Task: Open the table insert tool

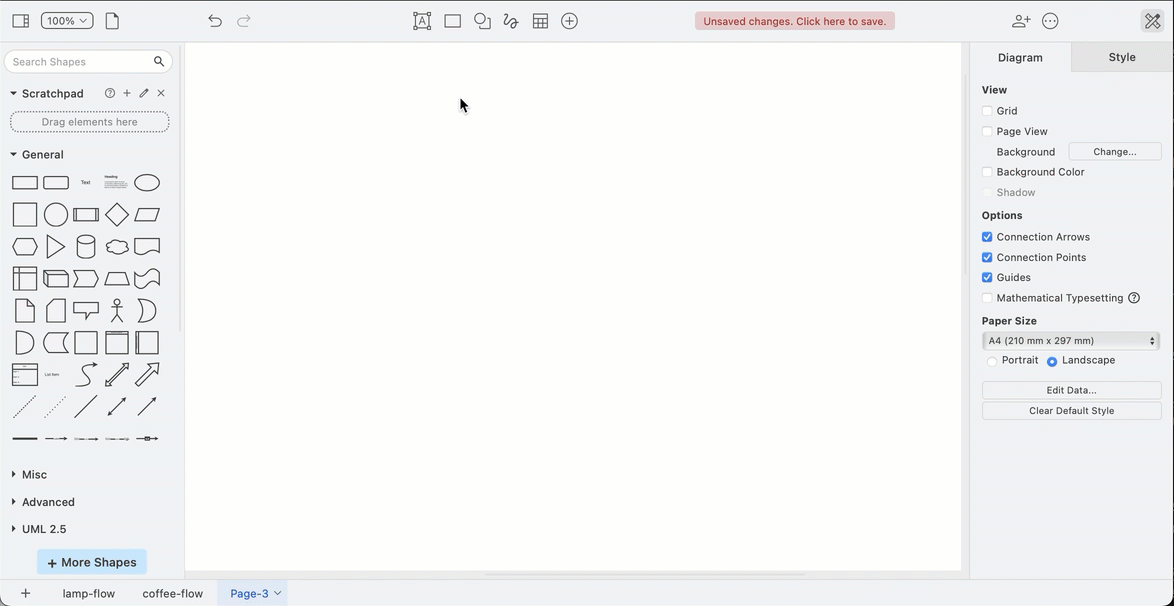Action: [540, 20]
